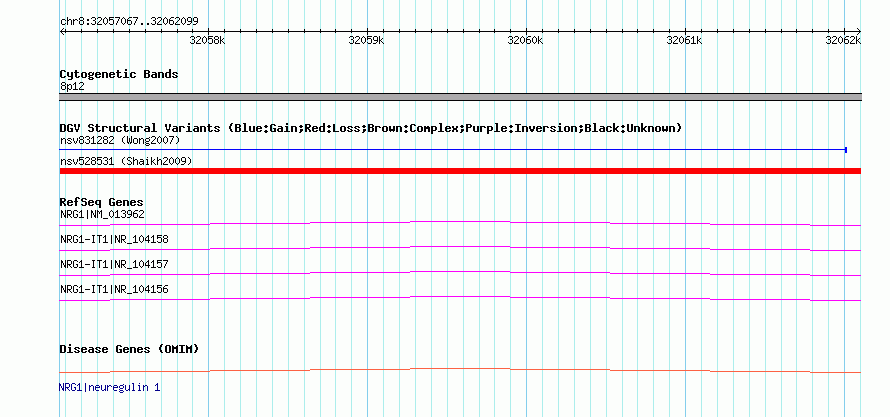Select the Disease Genes (OMIM) track title
The image size is (890, 417).
pos(129,349)
